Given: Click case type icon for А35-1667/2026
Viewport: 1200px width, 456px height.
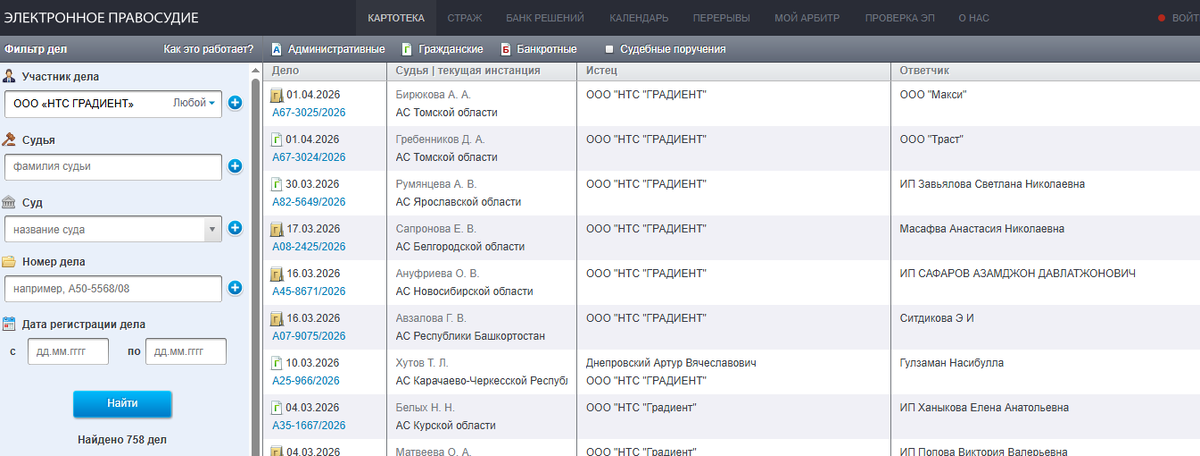Looking at the screenshot, I should point(277,408).
